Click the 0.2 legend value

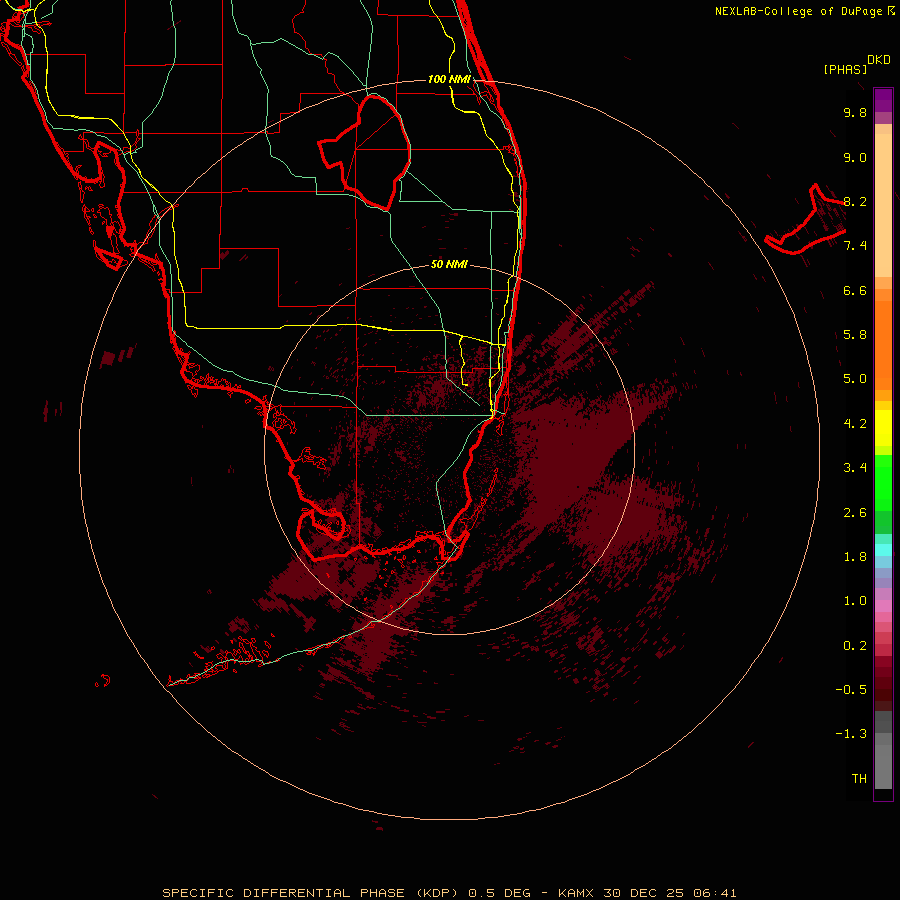[x=855, y=646]
